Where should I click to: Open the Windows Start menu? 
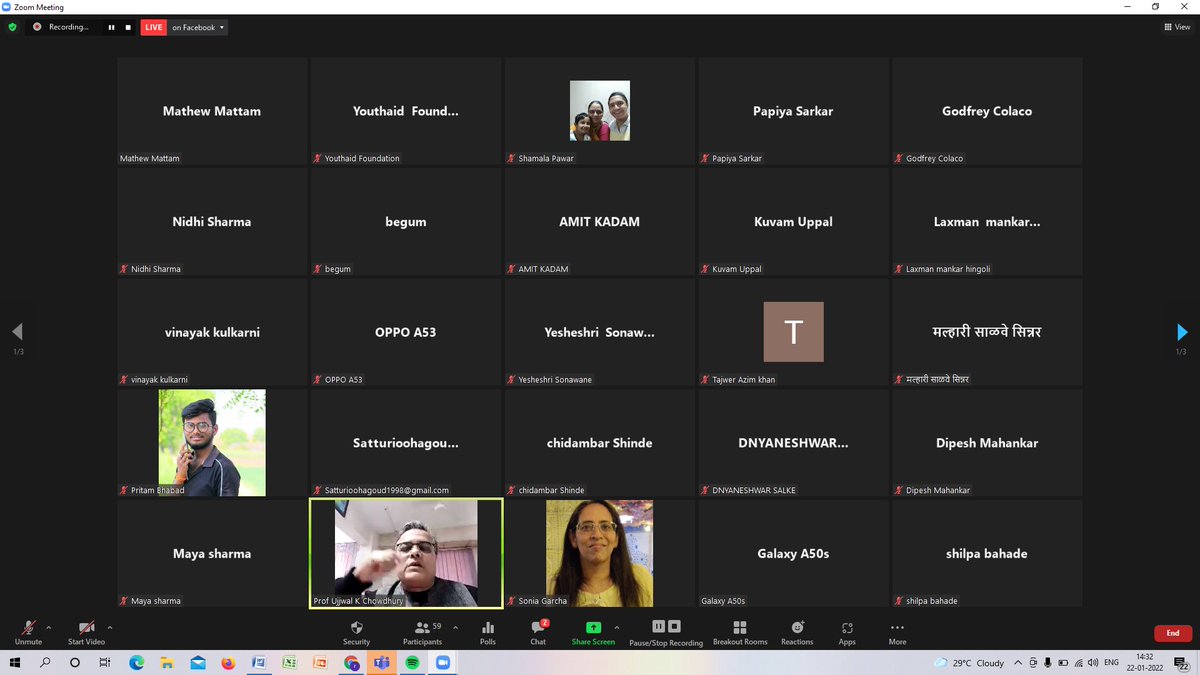coord(15,662)
